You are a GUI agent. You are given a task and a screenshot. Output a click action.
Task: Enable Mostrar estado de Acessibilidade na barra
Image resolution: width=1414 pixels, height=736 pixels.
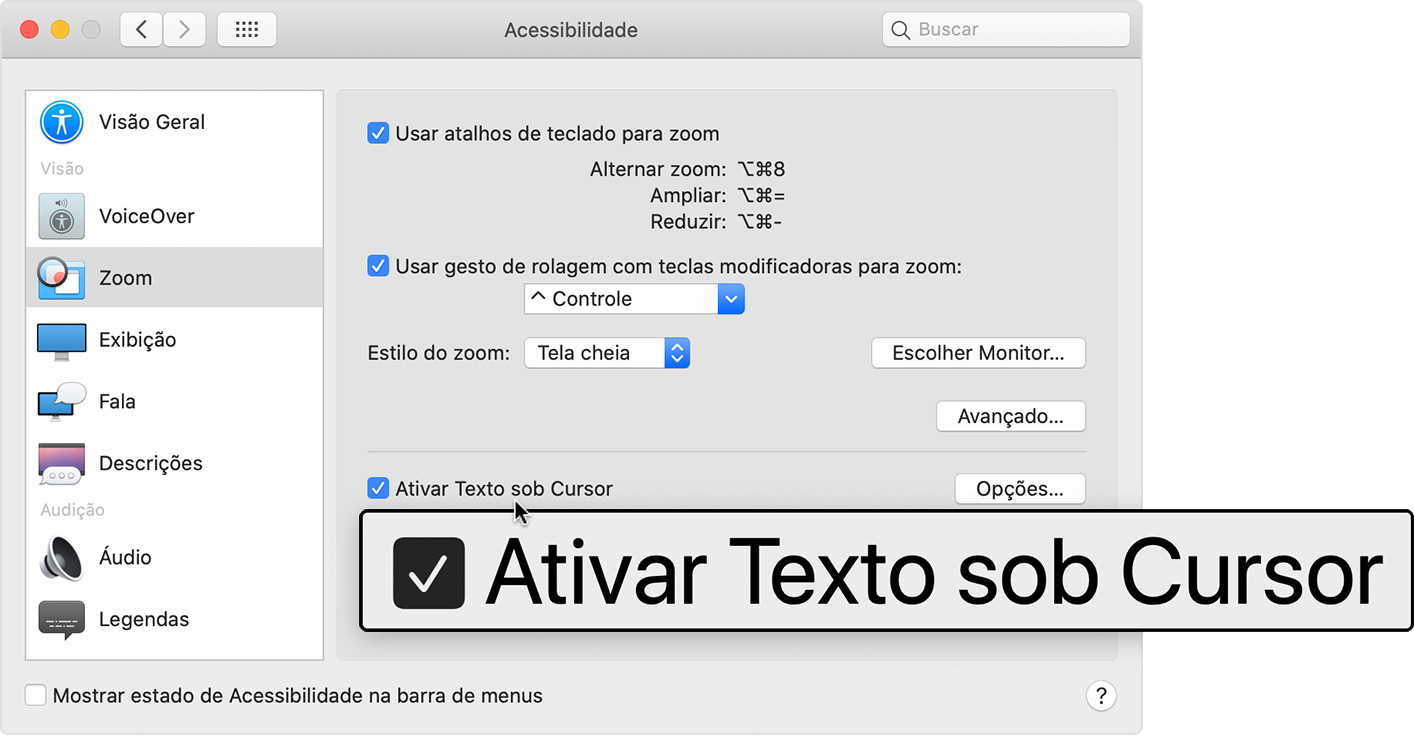(36, 694)
